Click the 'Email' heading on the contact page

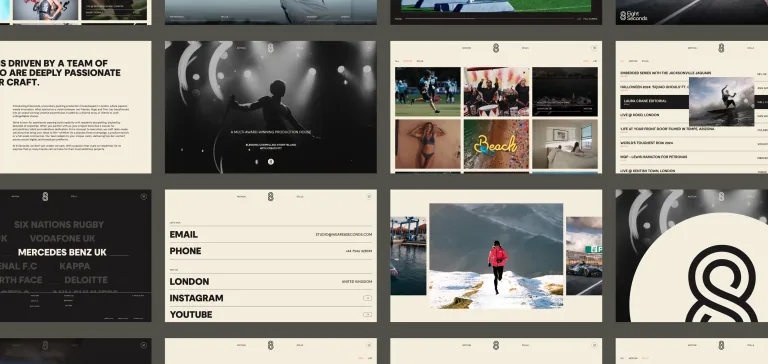(x=184, y=235)
